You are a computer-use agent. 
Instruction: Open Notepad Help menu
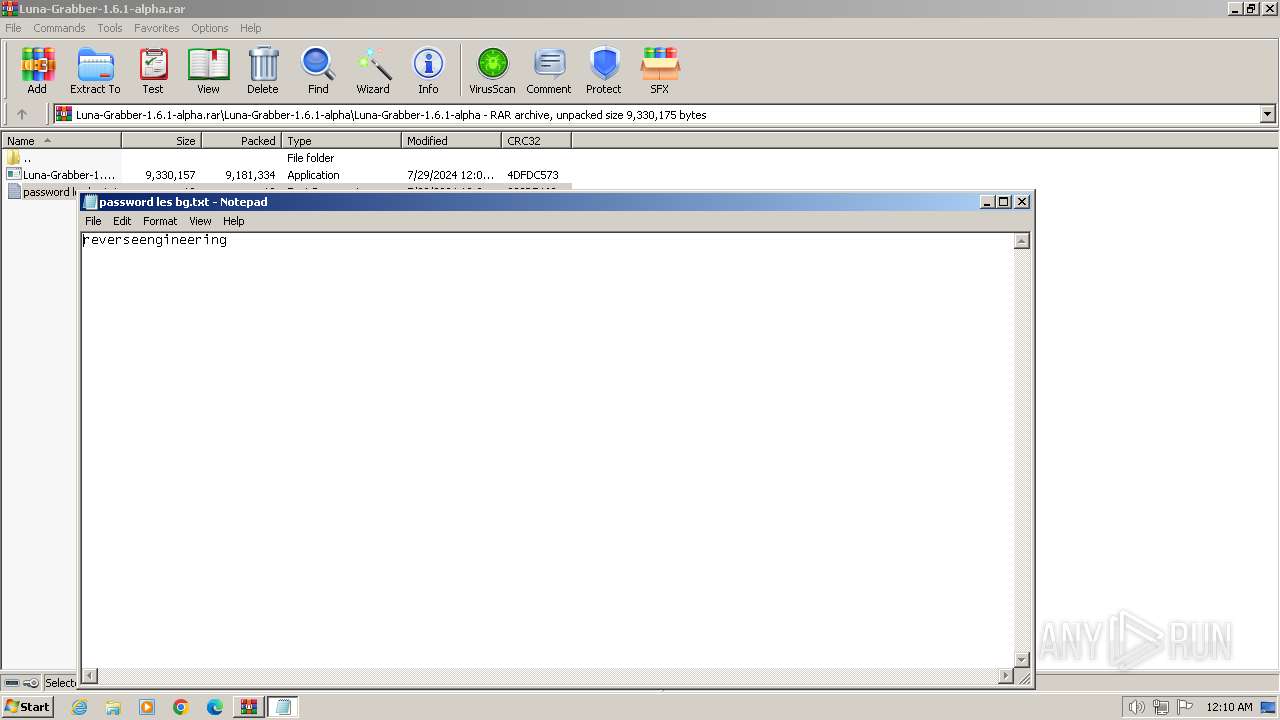[x=234, y=221]
